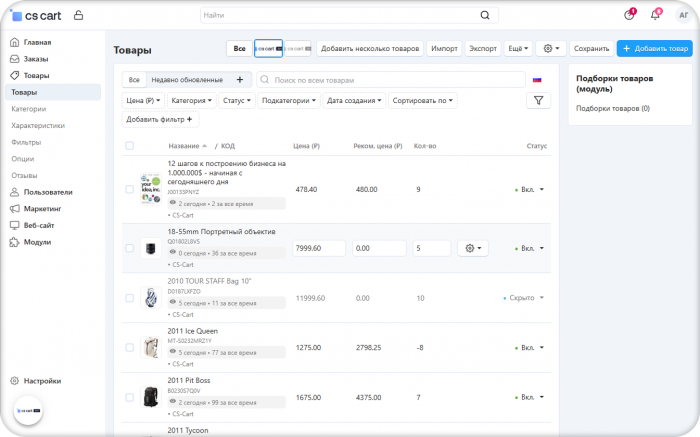Click the Экспорт button
The width and height of the screenshot is (700, 437).
483,48
